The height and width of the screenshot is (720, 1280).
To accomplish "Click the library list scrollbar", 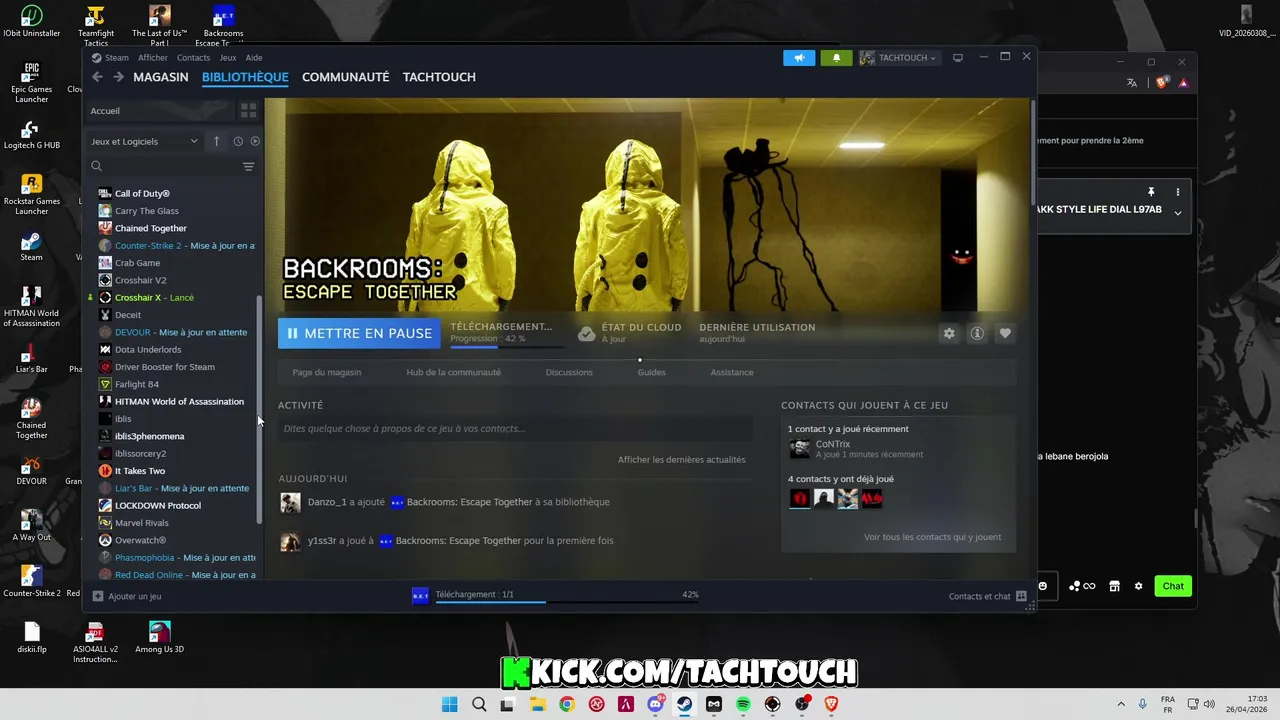I will (x=259, y=410).
